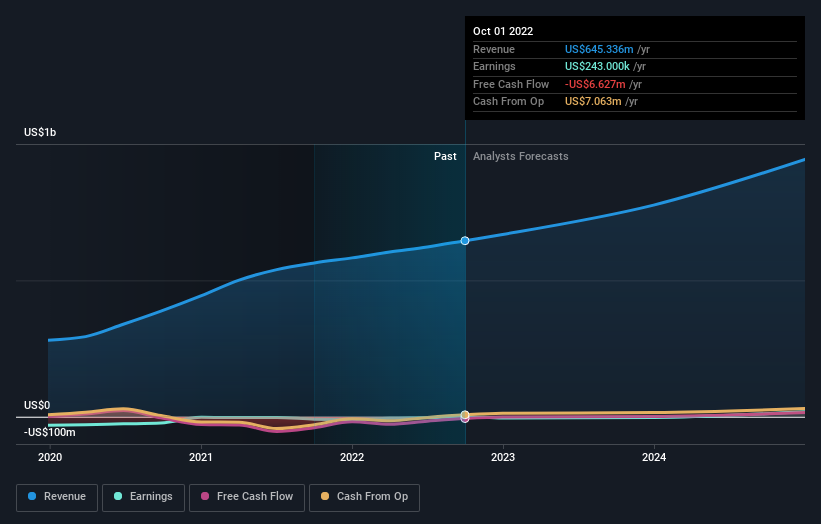Click the 2020 x-axis label
This screenshot has height=524, width=821.
coord(50,457)
